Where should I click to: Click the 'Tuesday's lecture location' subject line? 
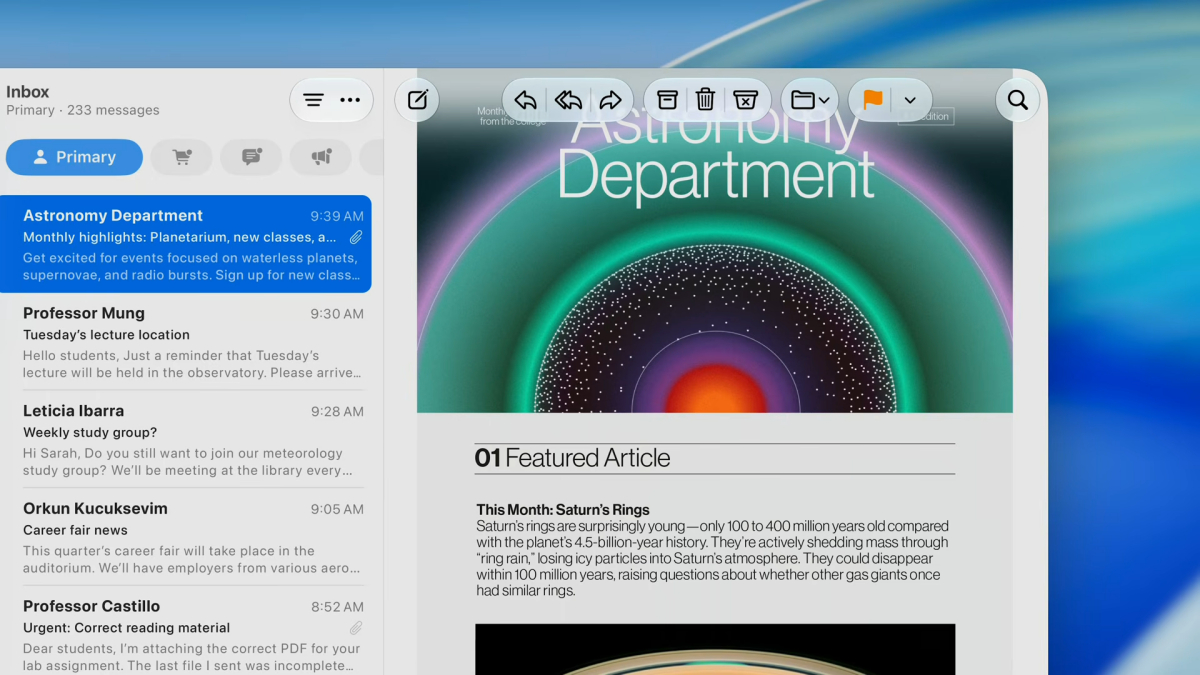pyautogui.click(x=106, y=335)
